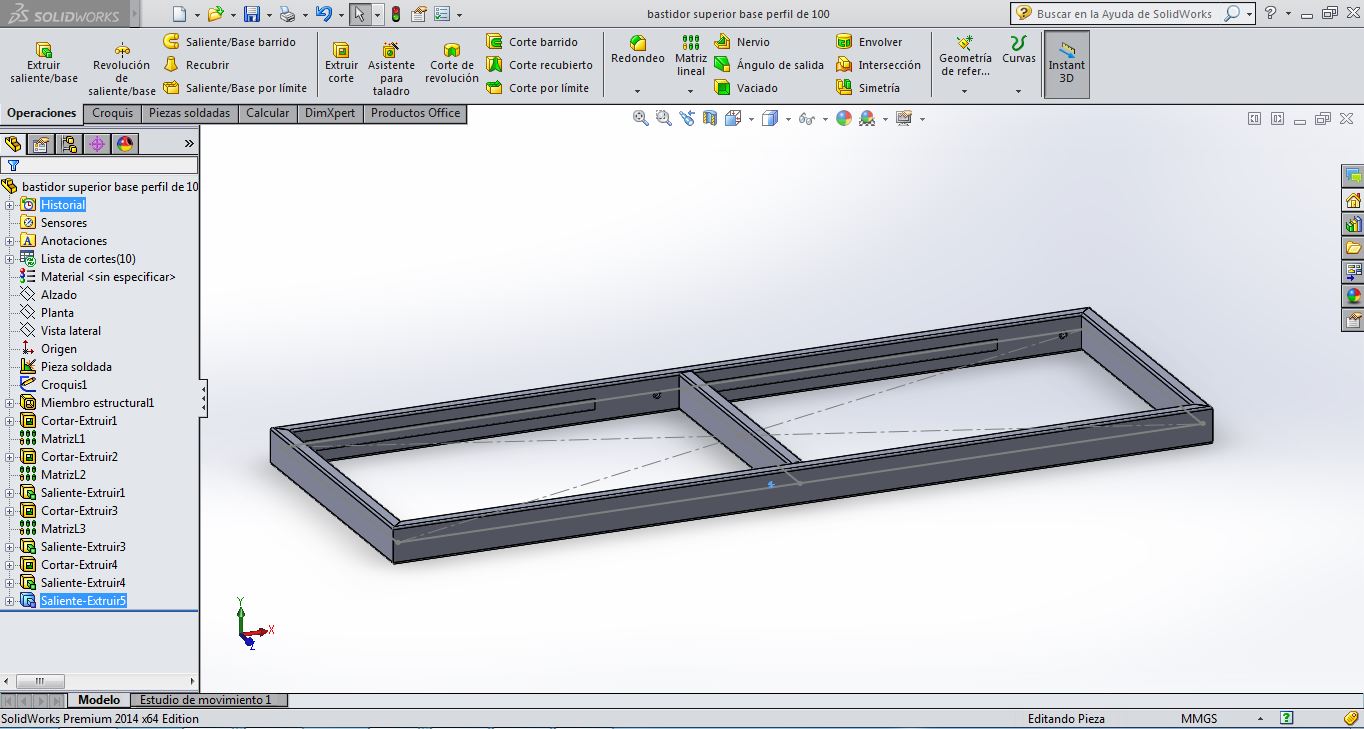This screenshot has height=729, width=1364.
Task: Open the DimXpertManager tab icon
Action: [x=97, y=144]
